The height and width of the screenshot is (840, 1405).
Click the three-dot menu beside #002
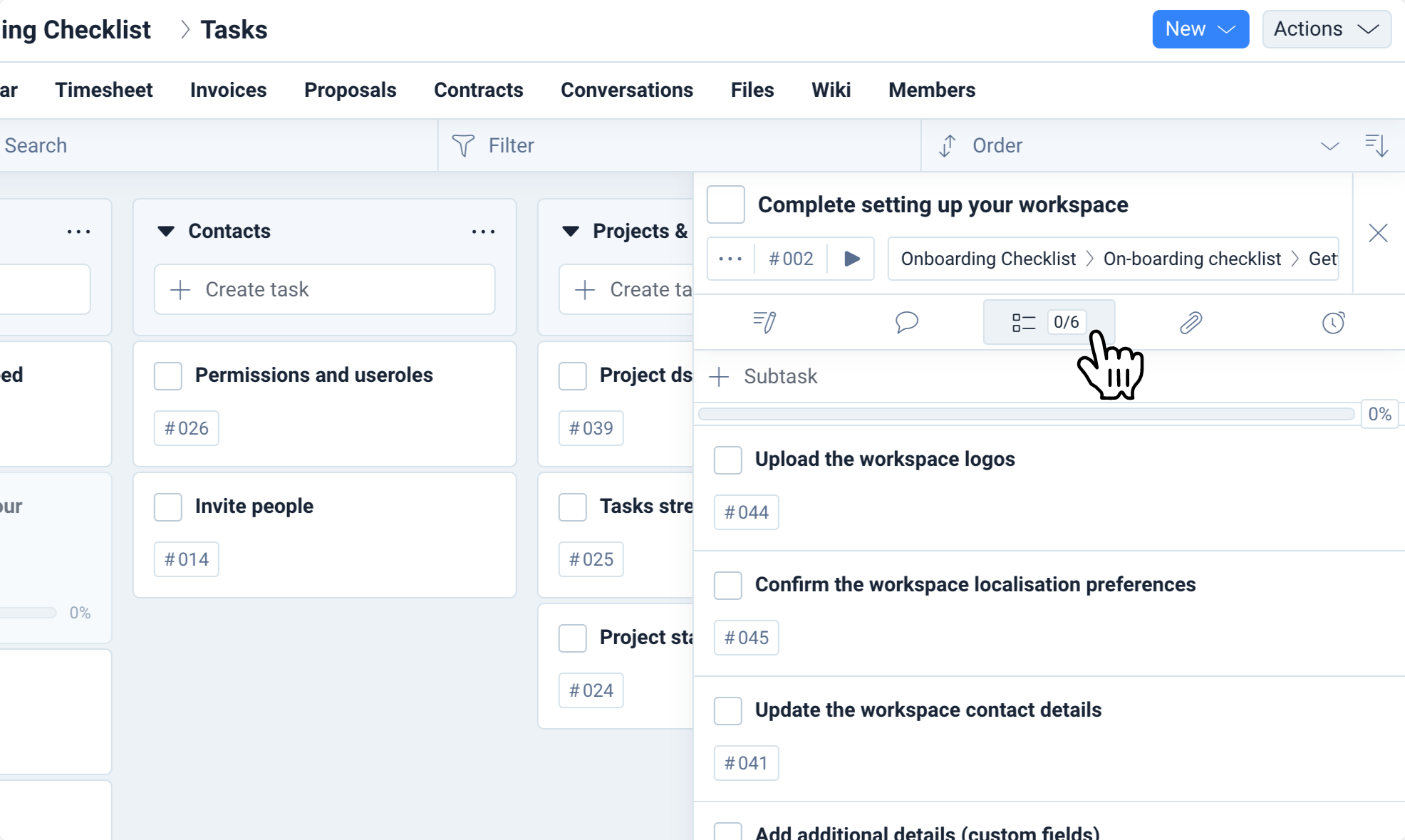730,259
